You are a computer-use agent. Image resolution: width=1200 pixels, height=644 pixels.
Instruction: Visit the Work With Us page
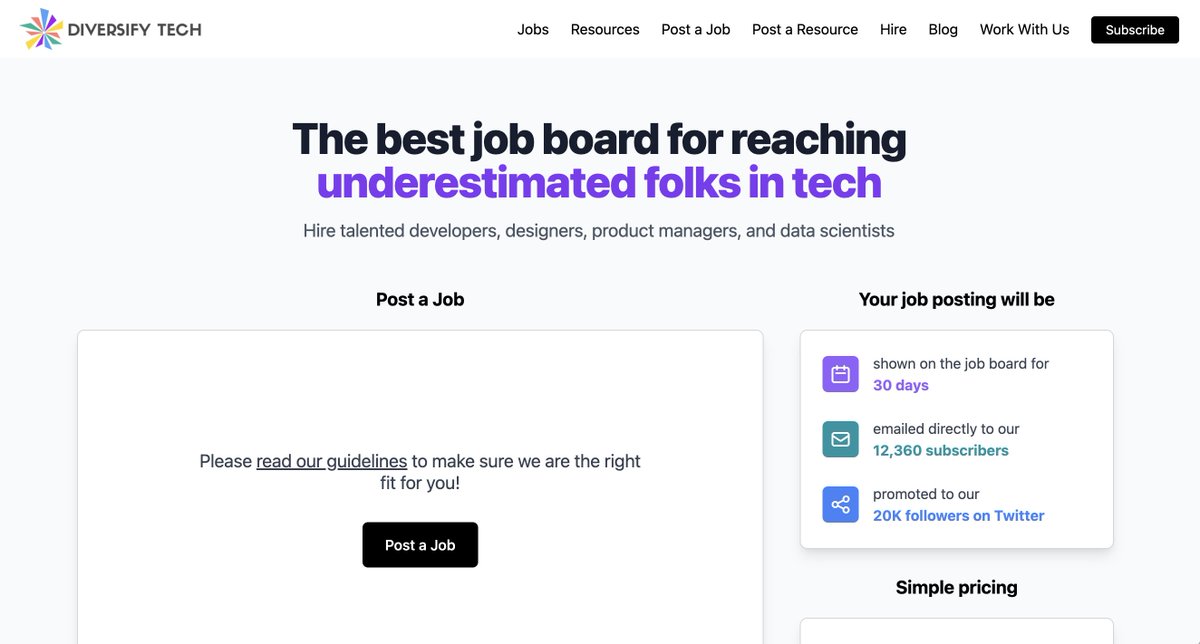[x=1024, y=30]
